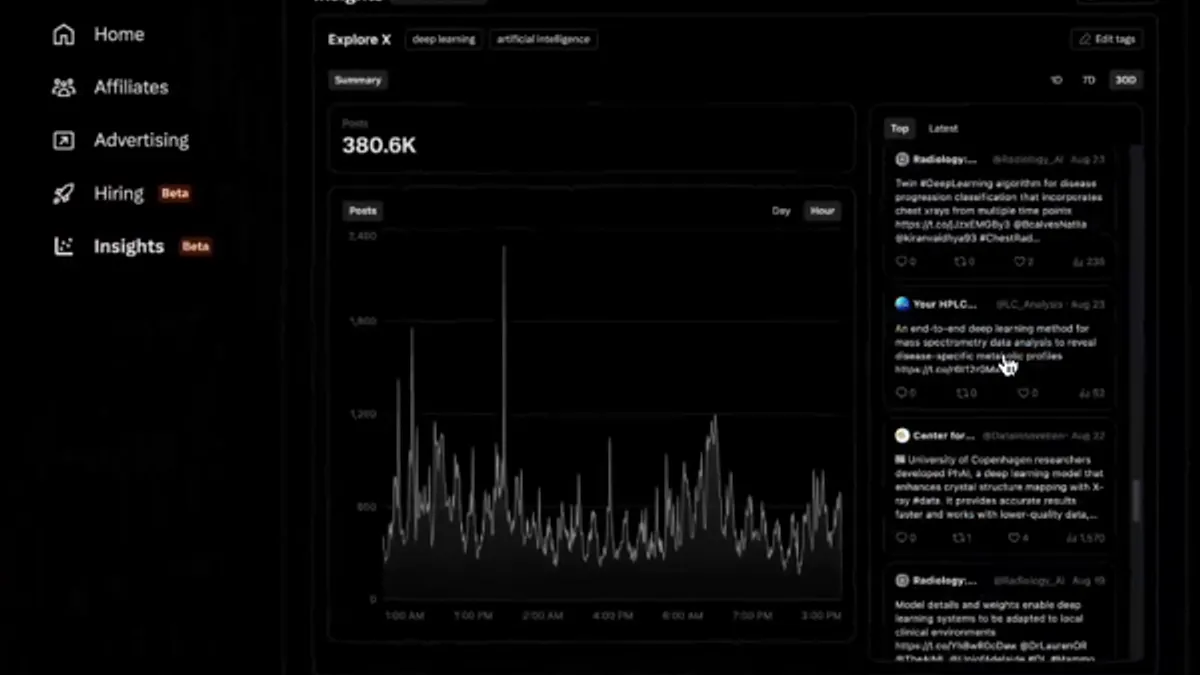Repost the Twin #DeepLearning post
Viewport: 1200px width, 675px height.
click(x=960, y=261)
